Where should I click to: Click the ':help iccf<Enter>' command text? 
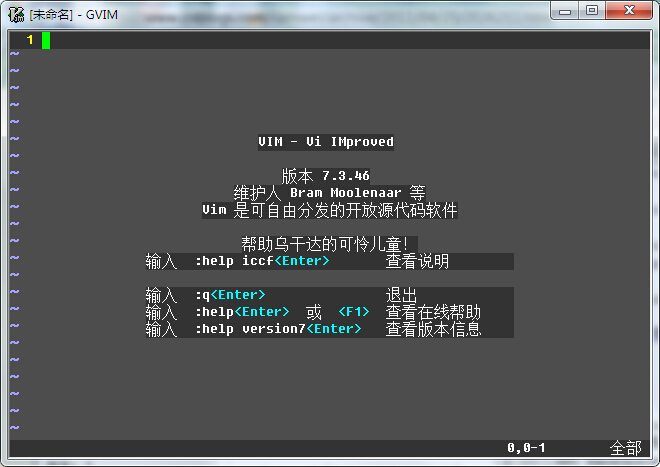(262, 261)
